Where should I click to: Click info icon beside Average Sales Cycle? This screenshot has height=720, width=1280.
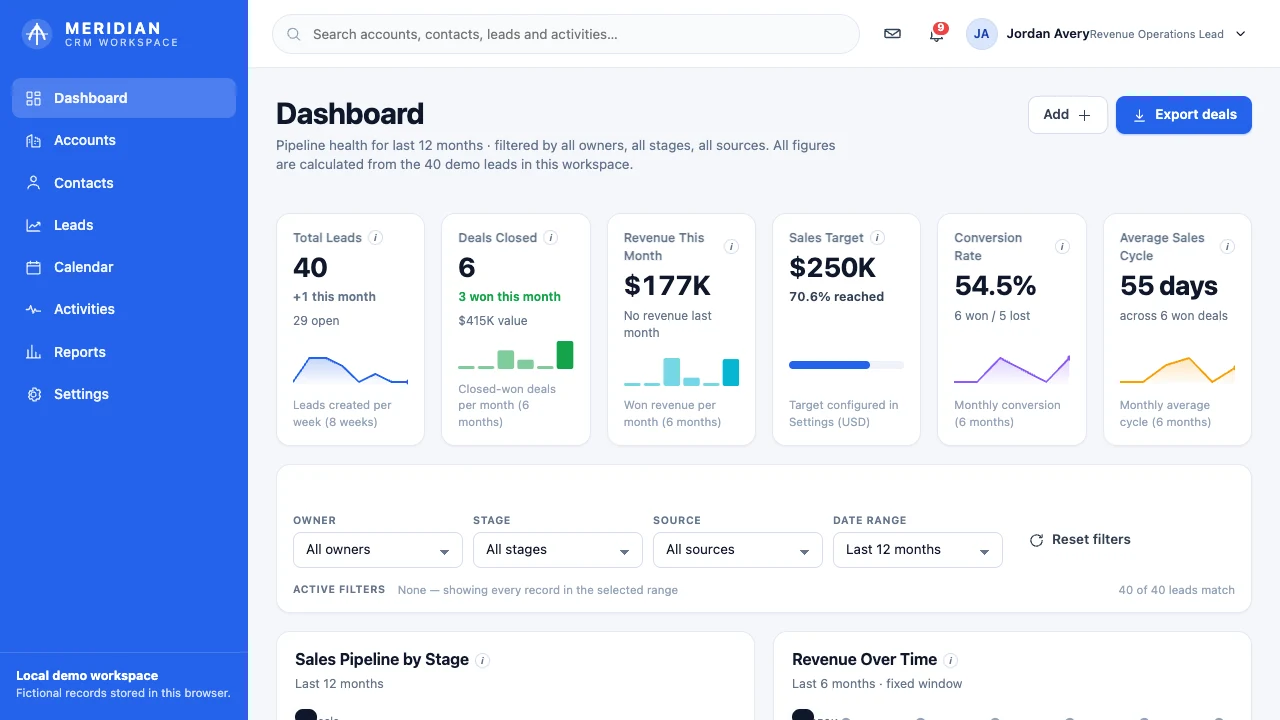pos(1227,247)
